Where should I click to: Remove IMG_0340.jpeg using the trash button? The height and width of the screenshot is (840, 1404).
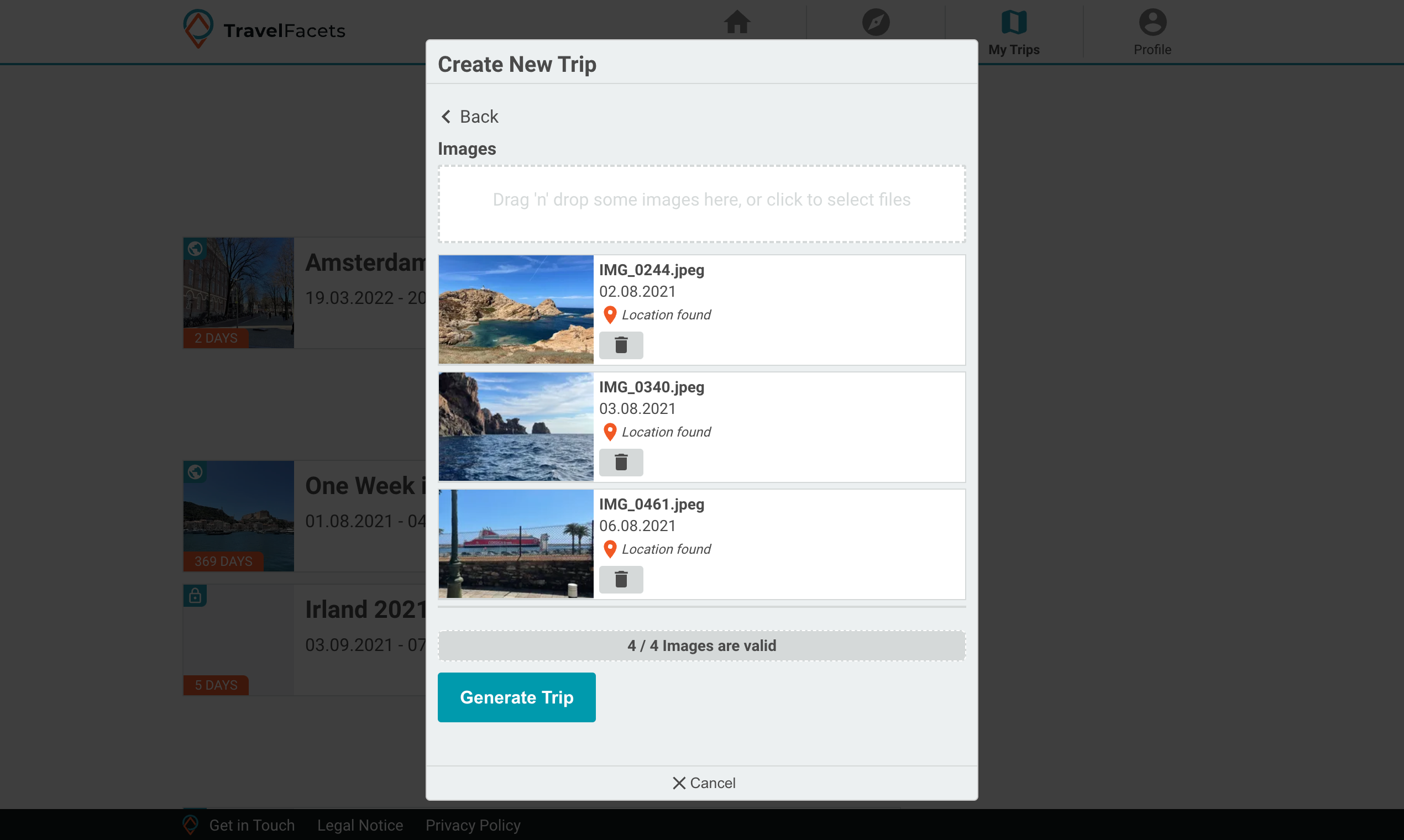click(x=621, y=462)
